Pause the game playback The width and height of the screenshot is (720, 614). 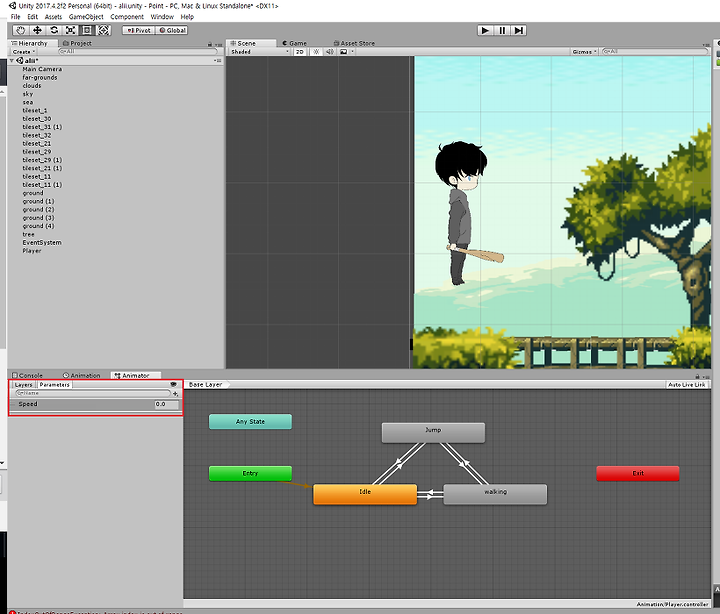coord(502,30)
